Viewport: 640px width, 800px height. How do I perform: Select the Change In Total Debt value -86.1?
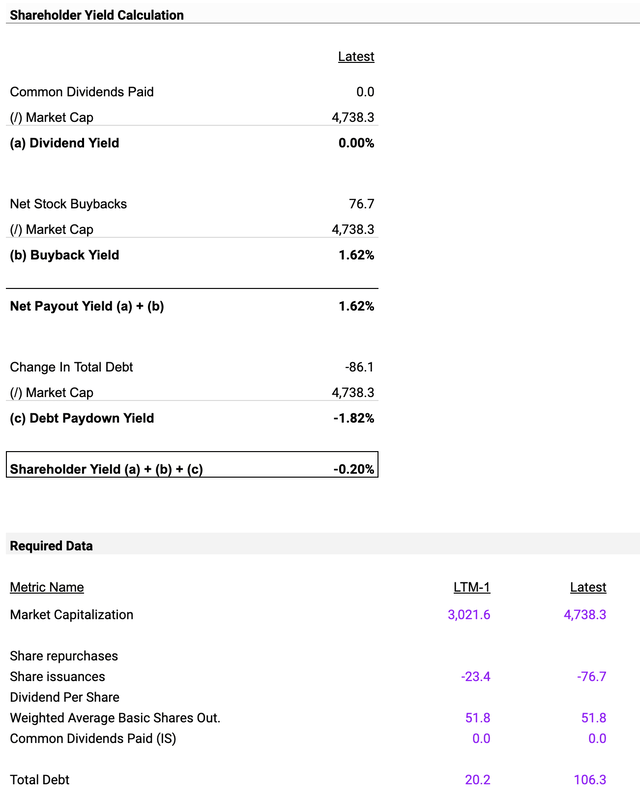pos(358,367)
